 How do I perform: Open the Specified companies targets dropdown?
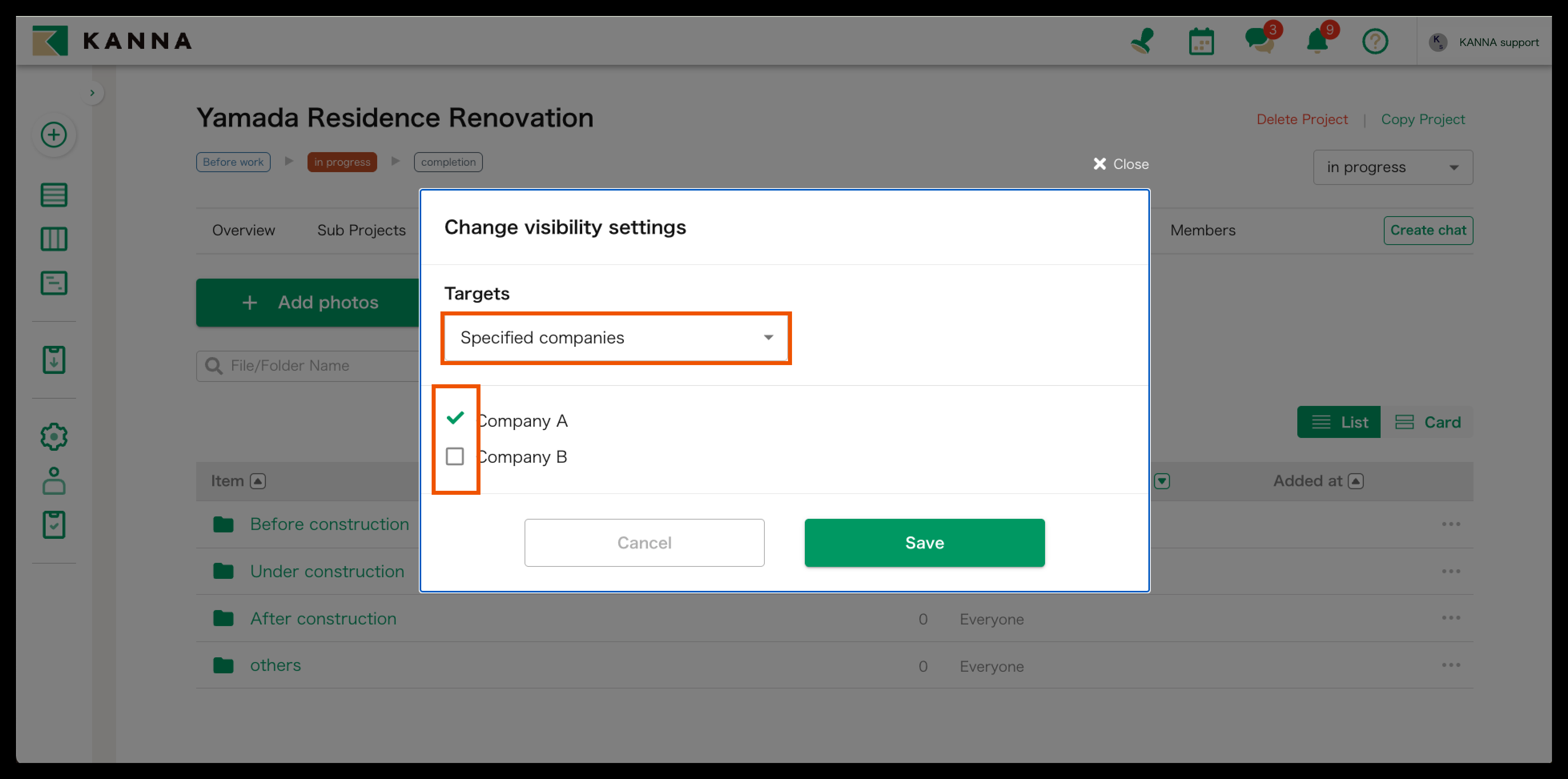(x=615, y=338)
